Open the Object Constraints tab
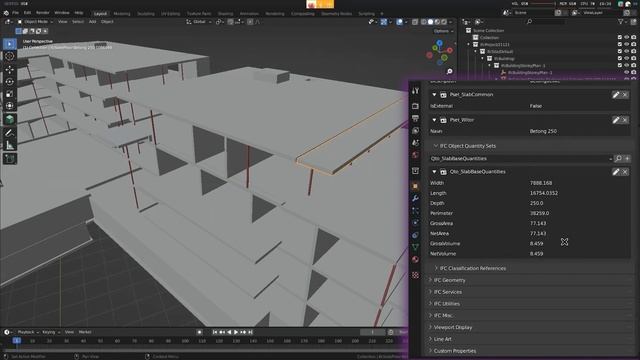 [x=415, y=235]
